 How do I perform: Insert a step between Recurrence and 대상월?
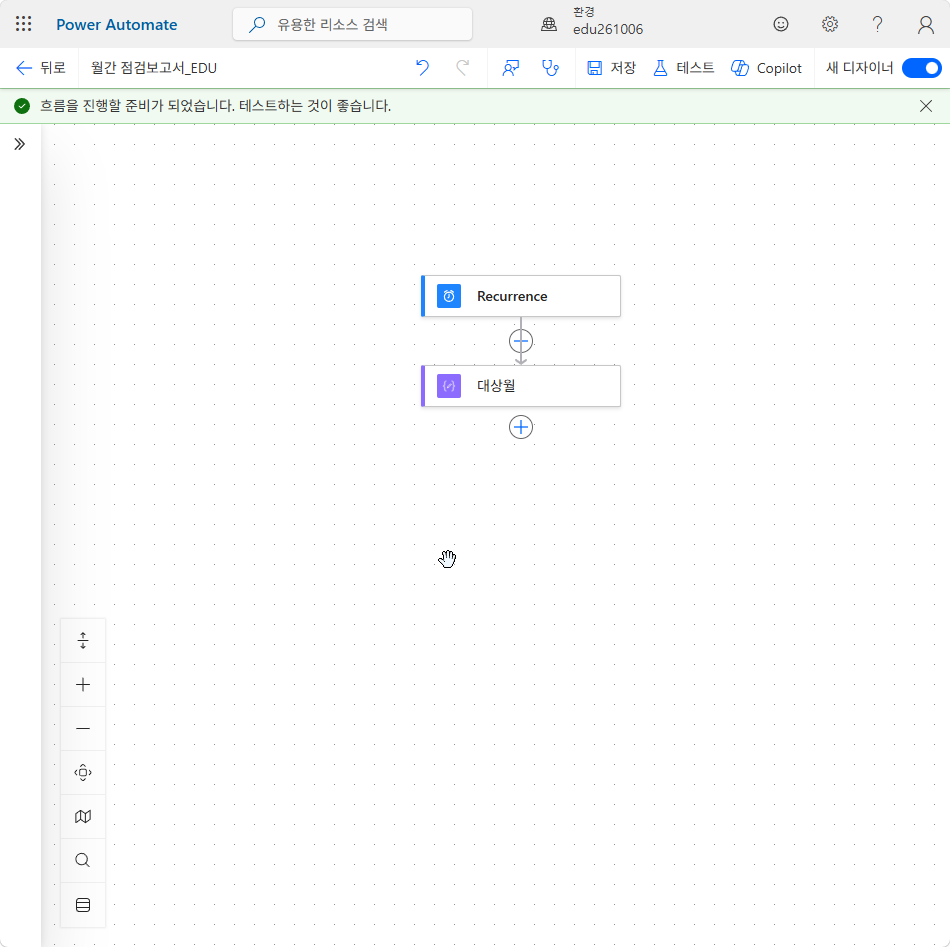pos(521,341)
